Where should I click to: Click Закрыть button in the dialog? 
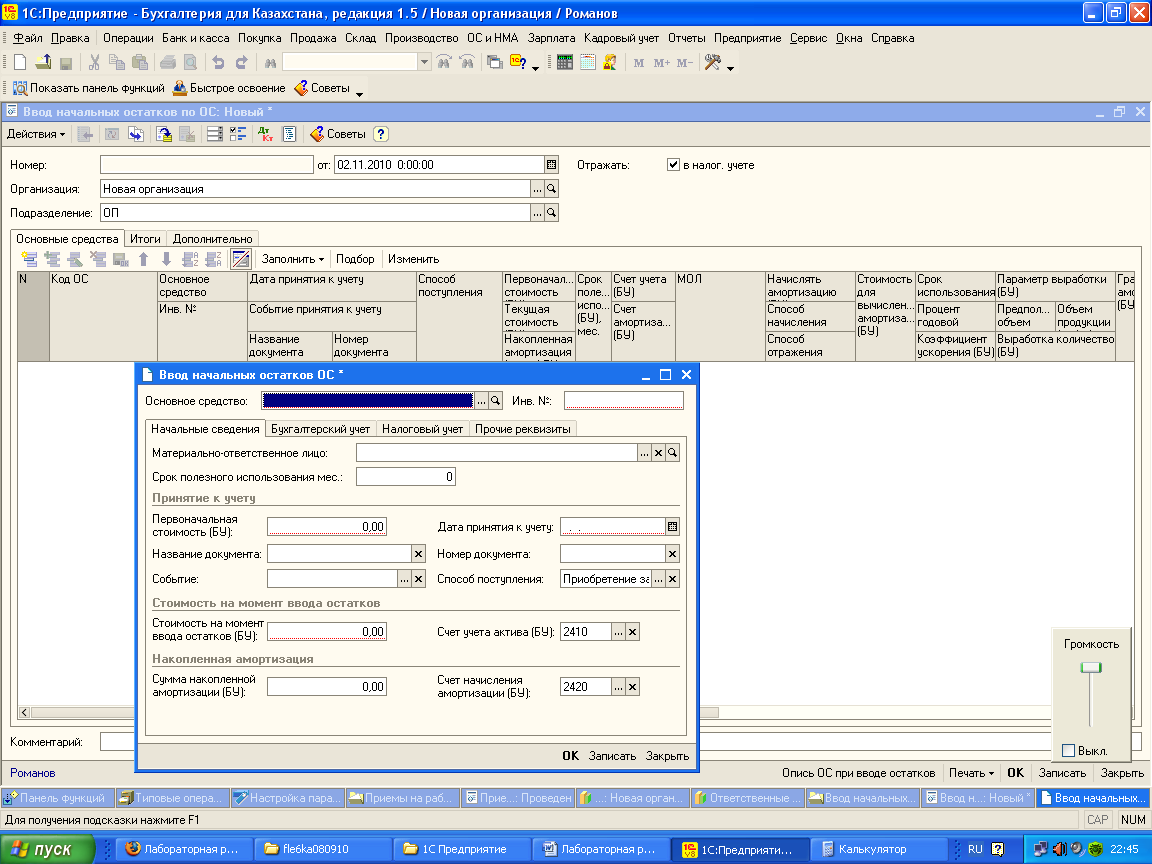tap(667, 756)
